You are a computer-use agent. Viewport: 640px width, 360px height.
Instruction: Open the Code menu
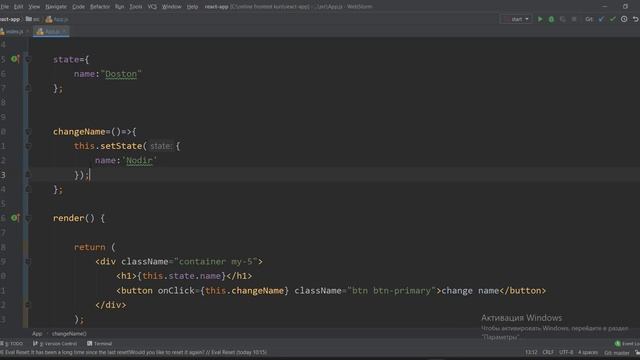click(78, 7)
